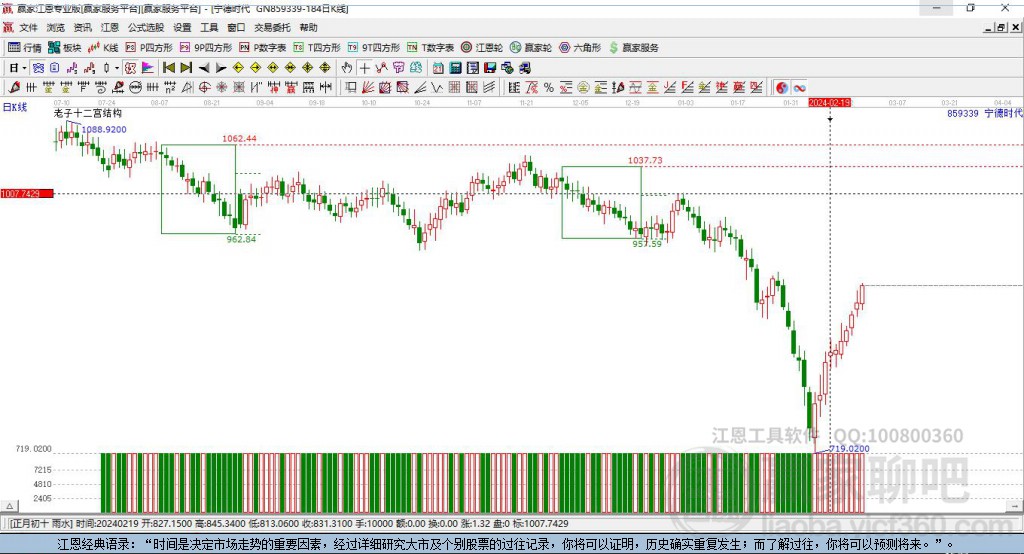Click the highlighted date marker 2024-02-19

[829, 103]
